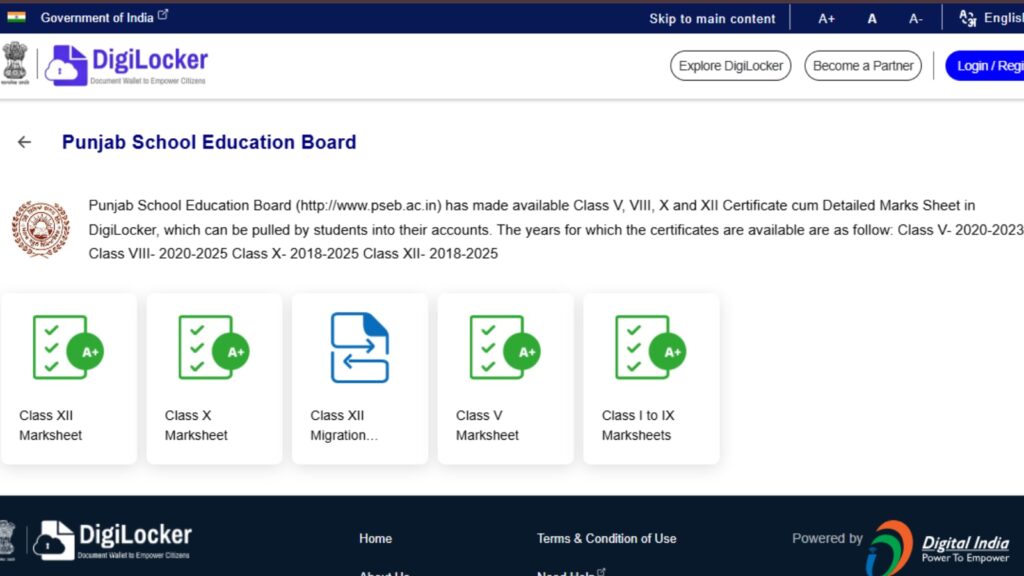Open the Class I to IX Marksheets icon

(651, 347)
